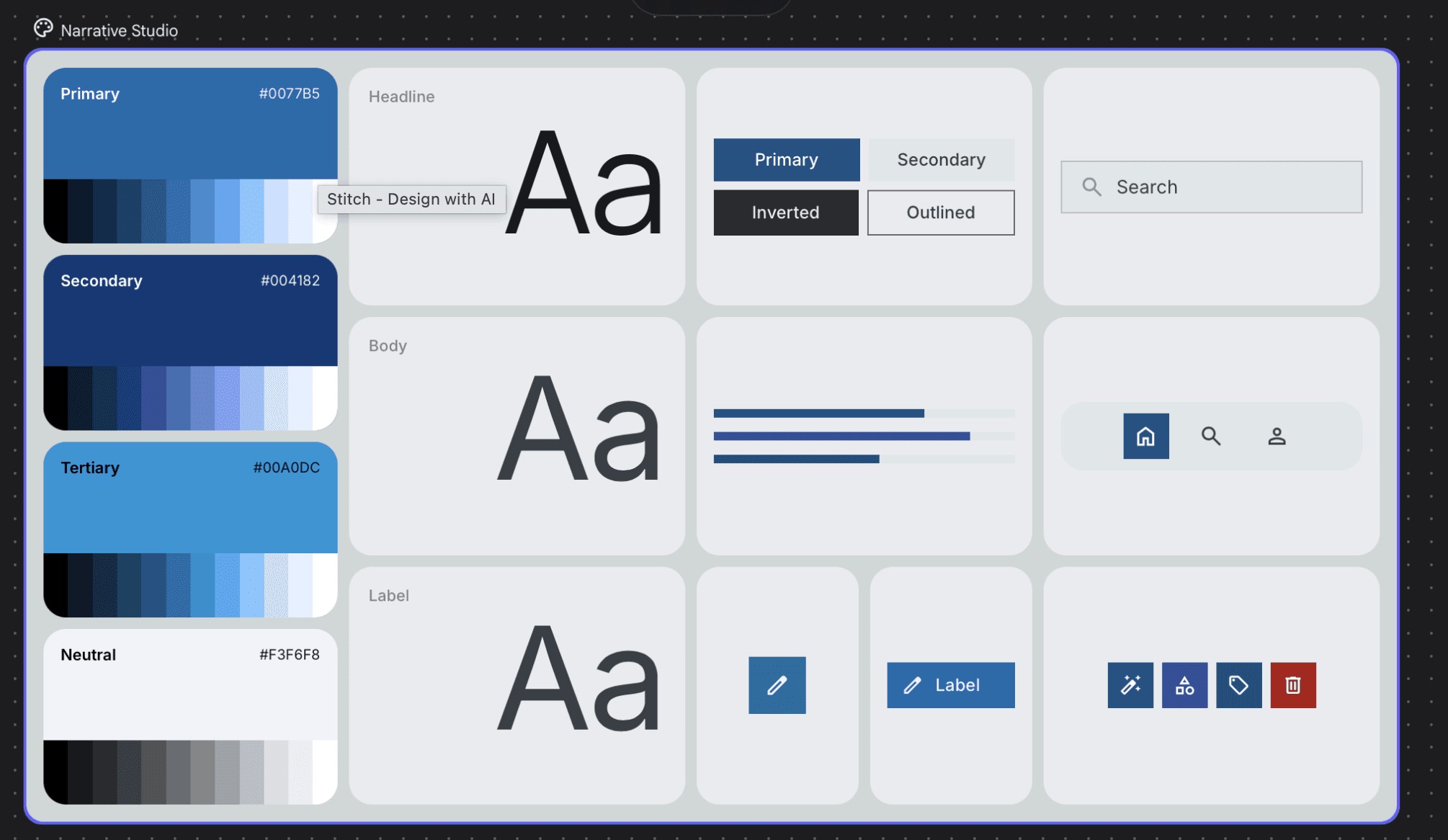Image resolution: width=1448 pixels, height=840 pixels.
Task: Click the magic wand icon button
Action: [1130, 685]
